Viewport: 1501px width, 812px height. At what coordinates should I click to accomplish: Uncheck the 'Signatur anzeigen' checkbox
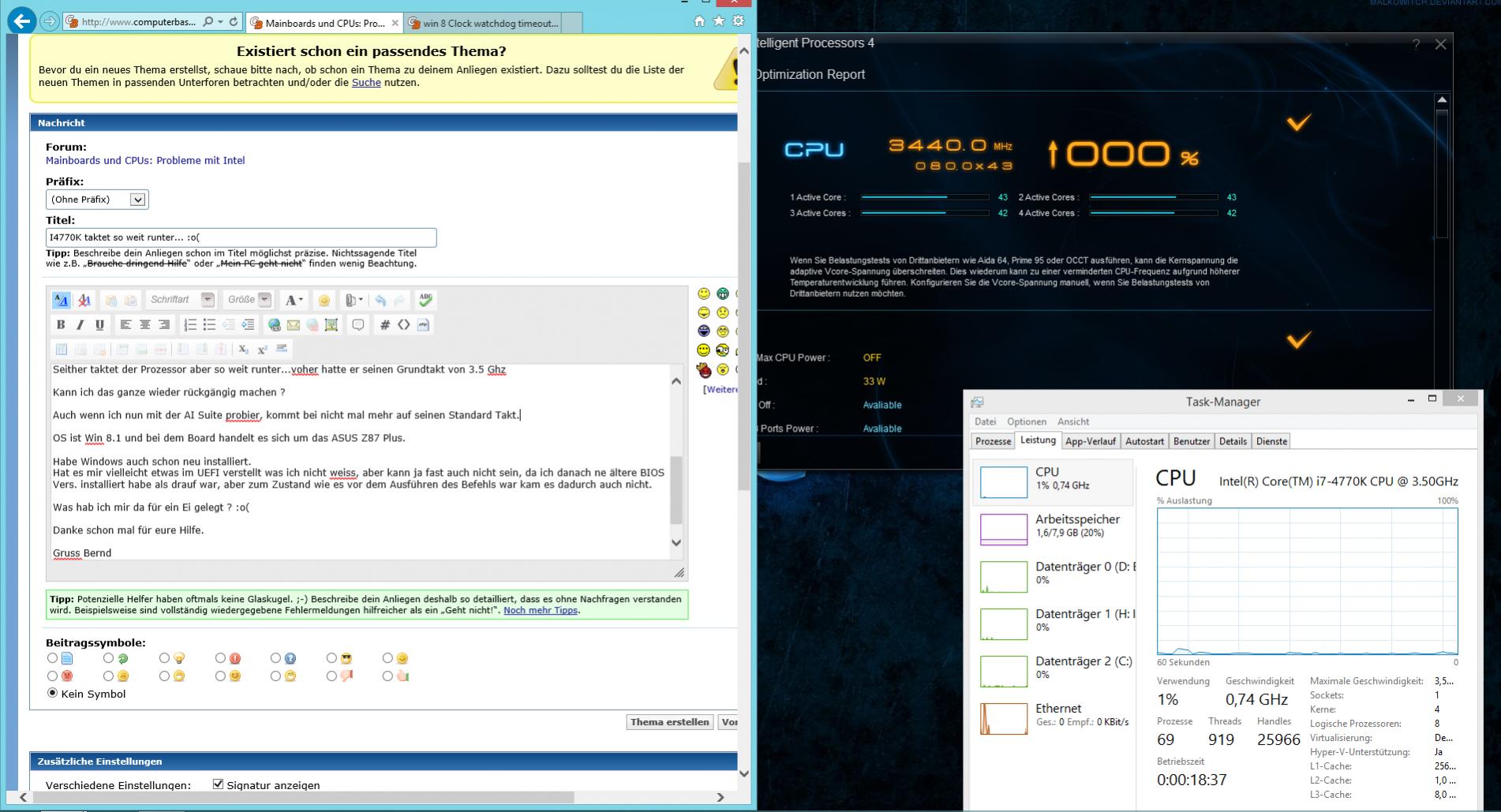pyautogui.click(x=218, y=784)
